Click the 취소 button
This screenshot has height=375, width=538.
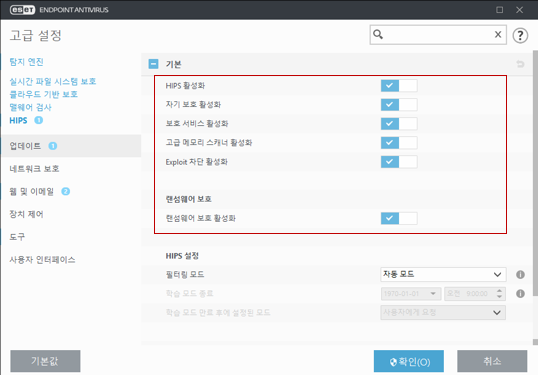492,361
